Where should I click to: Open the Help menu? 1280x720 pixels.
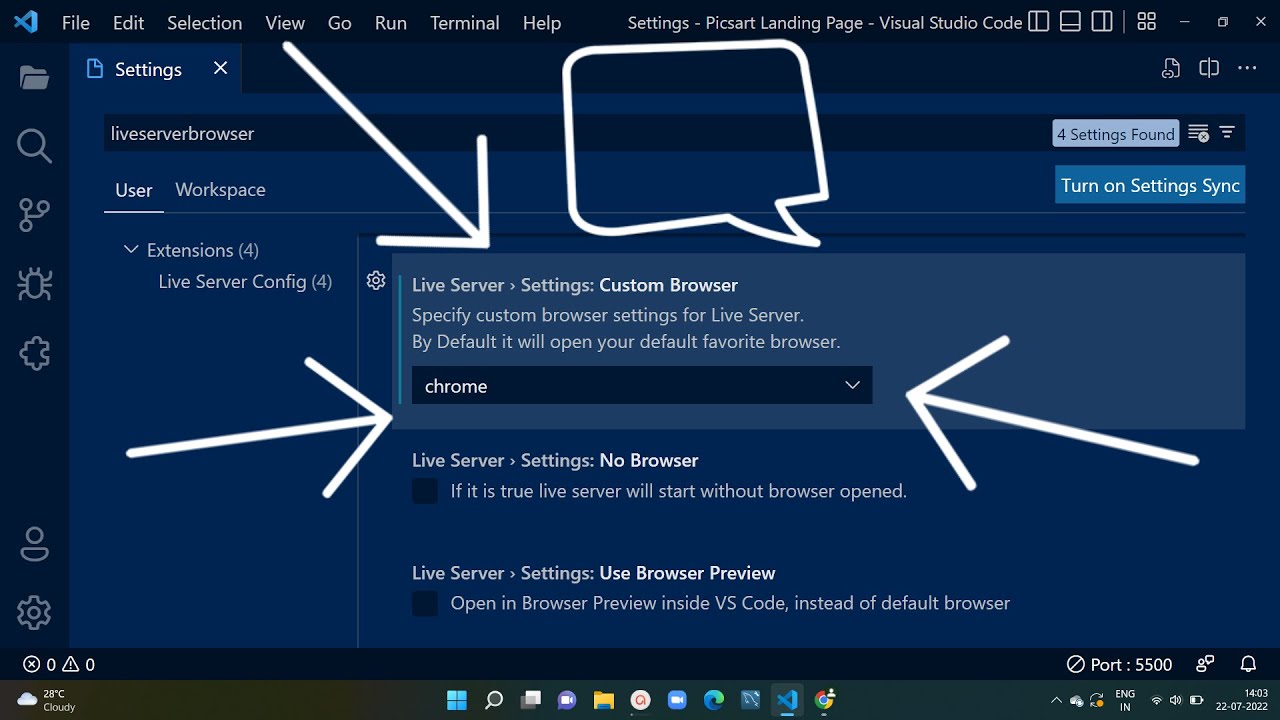pos(542,22)
